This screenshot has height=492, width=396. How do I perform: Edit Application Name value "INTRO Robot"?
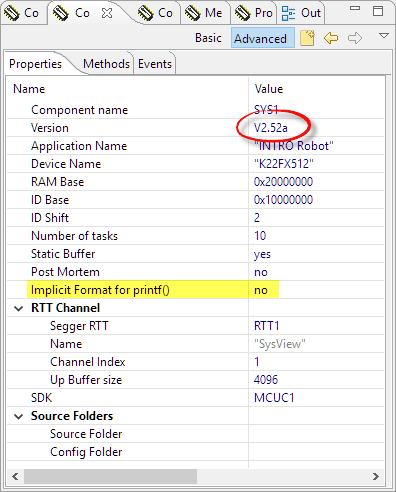(294, 146)
